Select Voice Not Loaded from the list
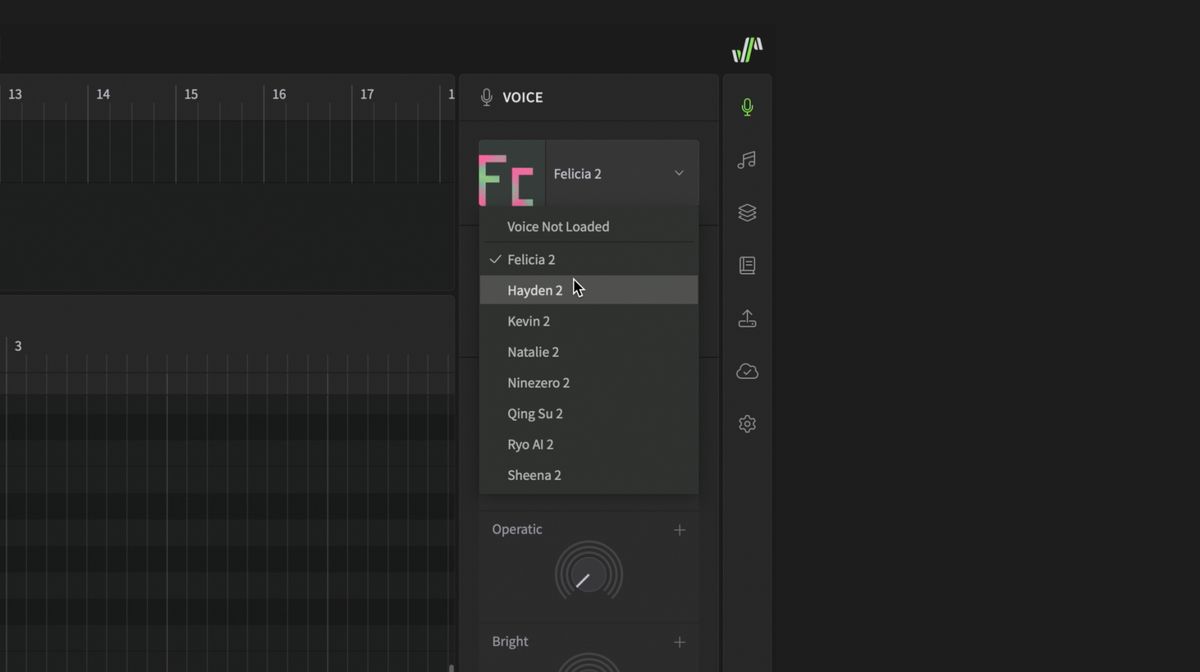This screenshot has height=672, width=1200. tap(589, 226)
